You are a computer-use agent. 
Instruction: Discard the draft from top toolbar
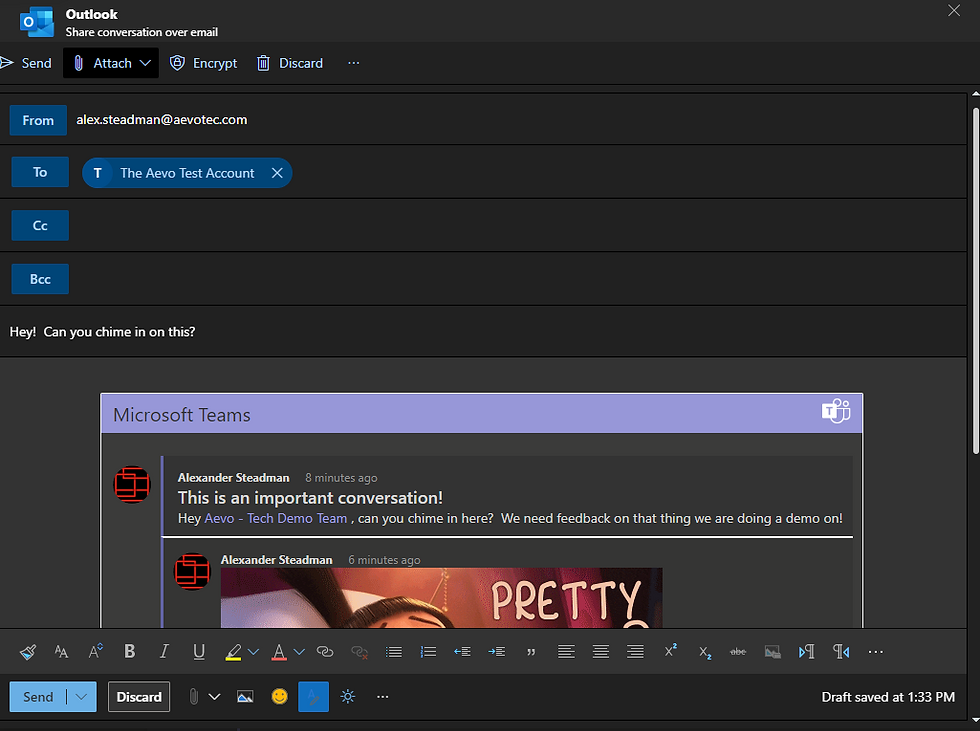tap(289, 63)
